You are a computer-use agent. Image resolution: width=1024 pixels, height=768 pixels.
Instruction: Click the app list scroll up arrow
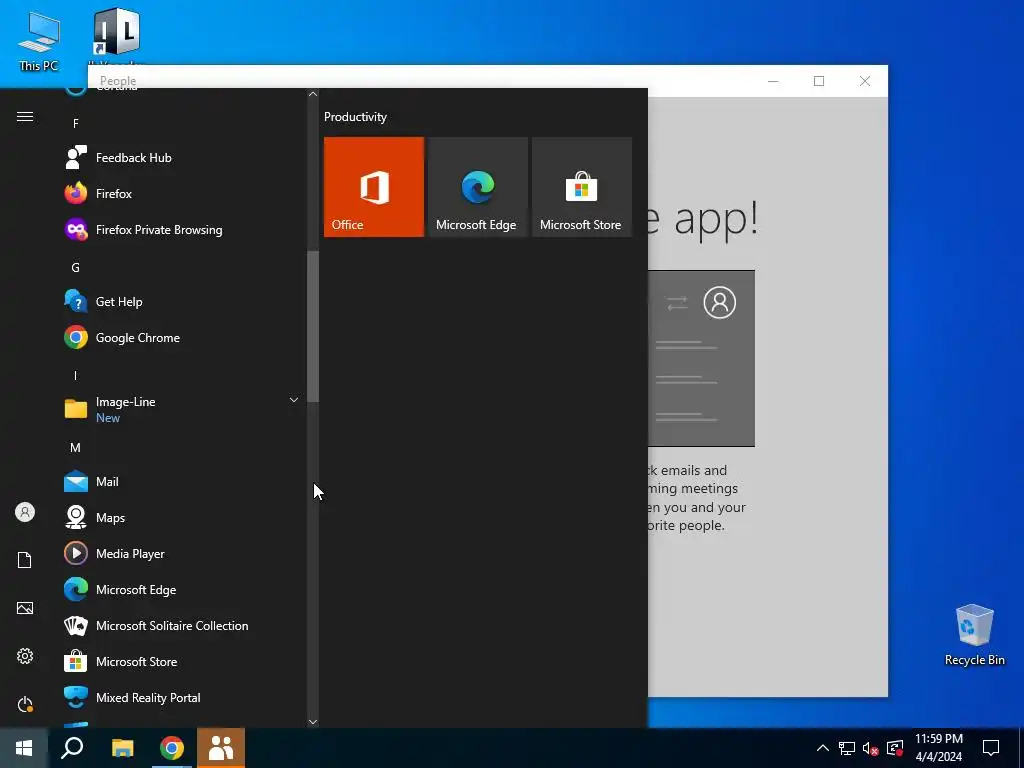point(313,94)
